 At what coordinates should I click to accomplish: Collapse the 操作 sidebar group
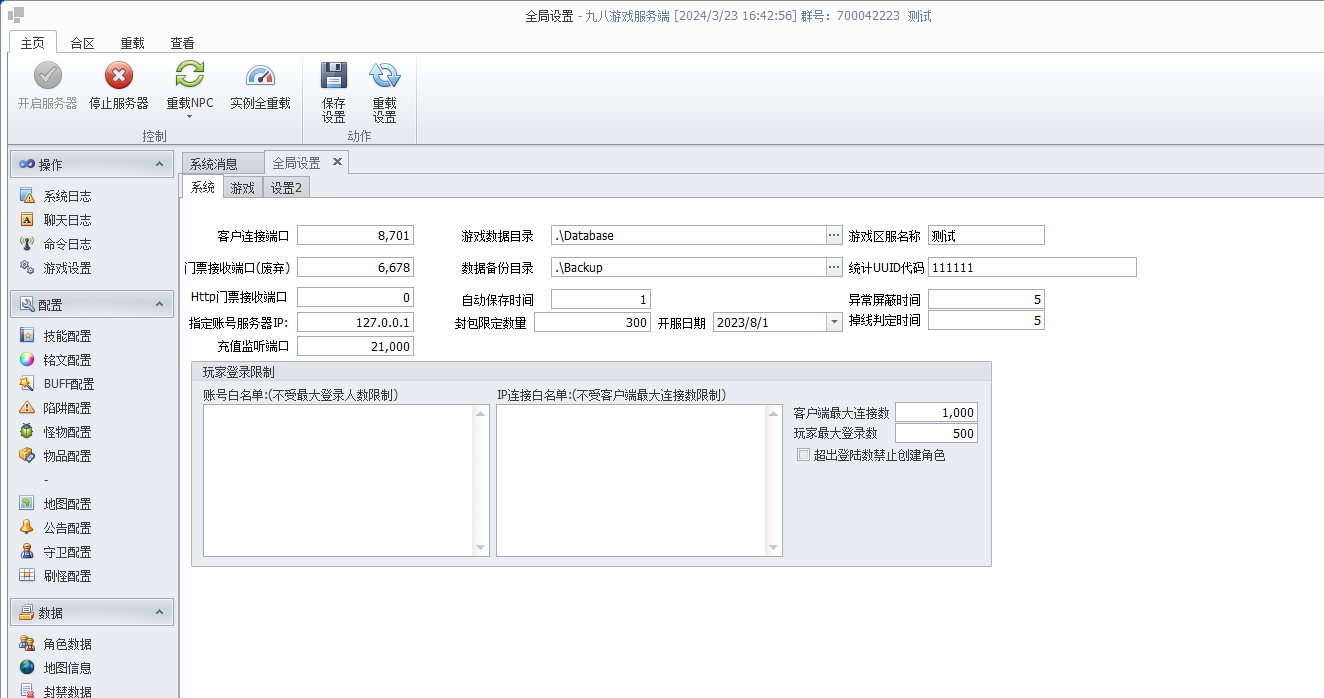coord(158,164)
